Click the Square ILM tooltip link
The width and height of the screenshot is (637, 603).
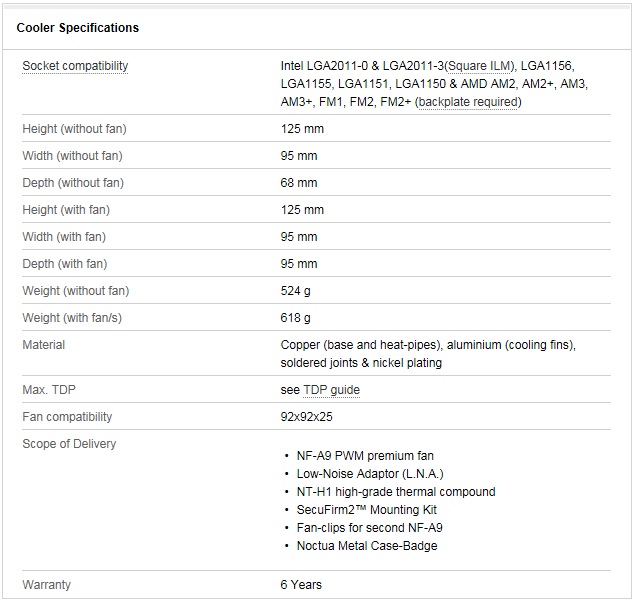pos(479,66)
